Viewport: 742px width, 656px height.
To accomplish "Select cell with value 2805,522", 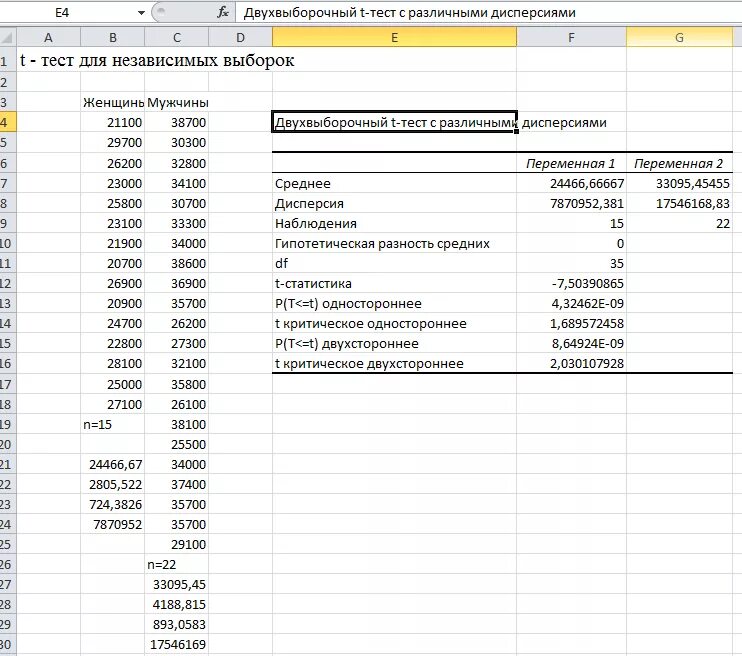I will (113, 484).
